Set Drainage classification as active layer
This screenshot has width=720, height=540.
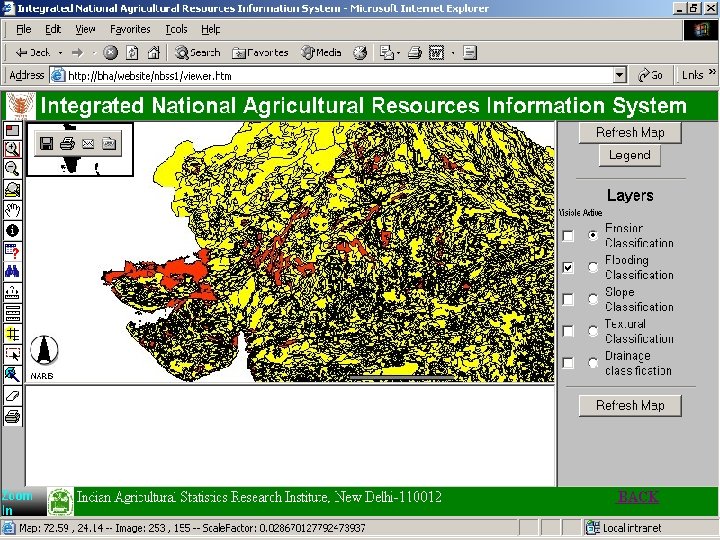[x=593, y=363]
